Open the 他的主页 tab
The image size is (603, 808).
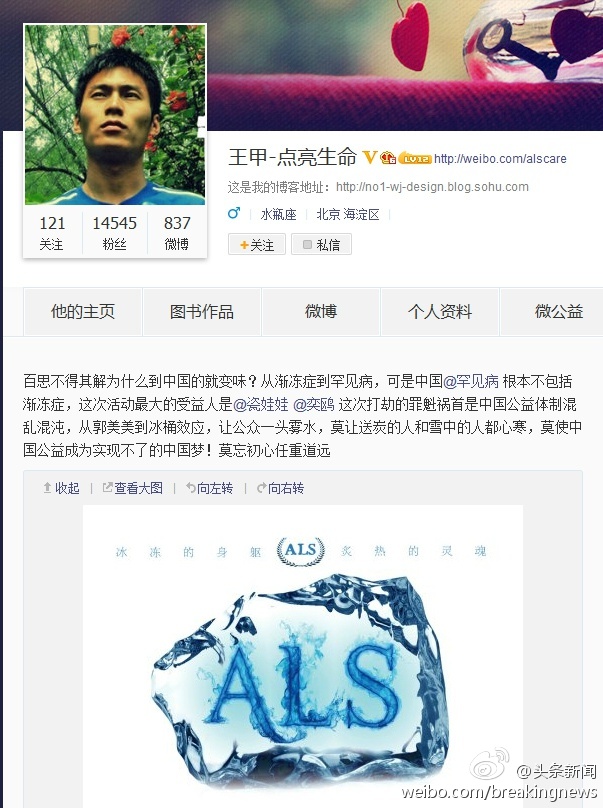(x=83, y=312)
